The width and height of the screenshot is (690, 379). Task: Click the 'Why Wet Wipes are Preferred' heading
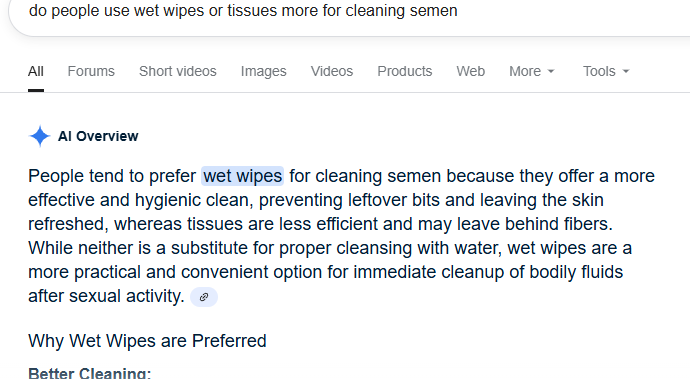pos(147,341)
